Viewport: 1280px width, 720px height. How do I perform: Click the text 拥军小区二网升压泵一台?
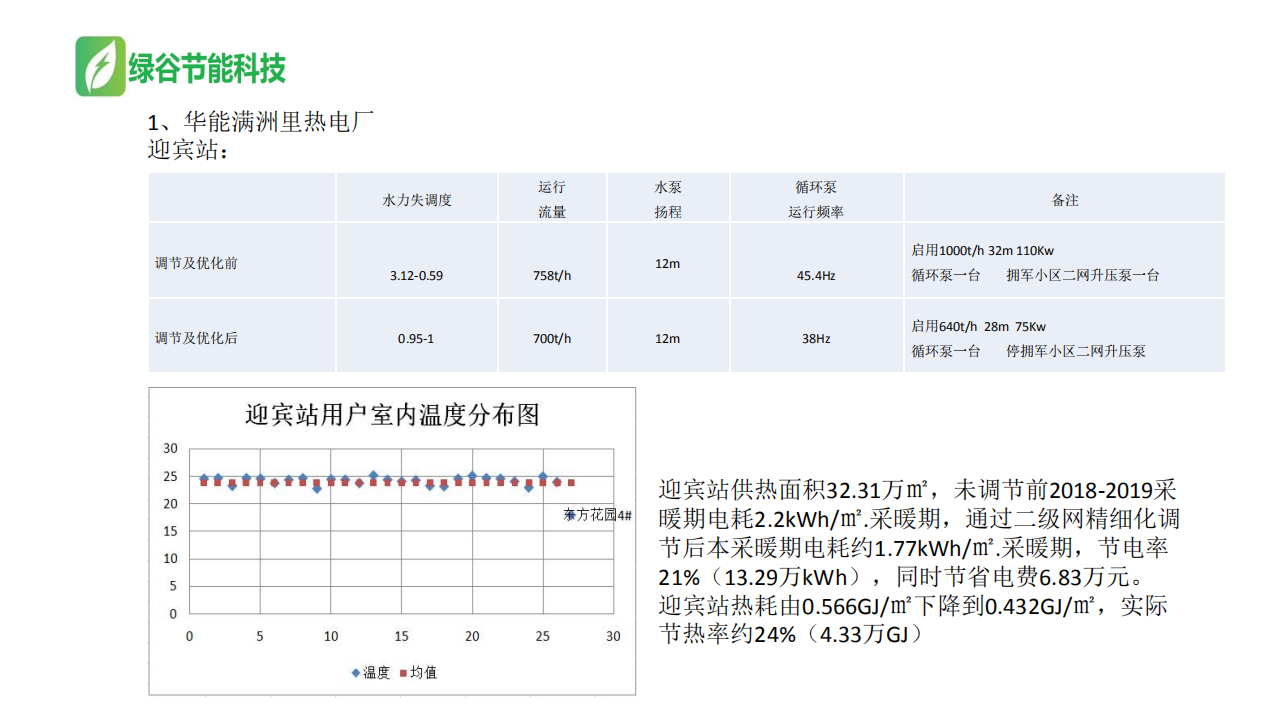(1083, 275)
